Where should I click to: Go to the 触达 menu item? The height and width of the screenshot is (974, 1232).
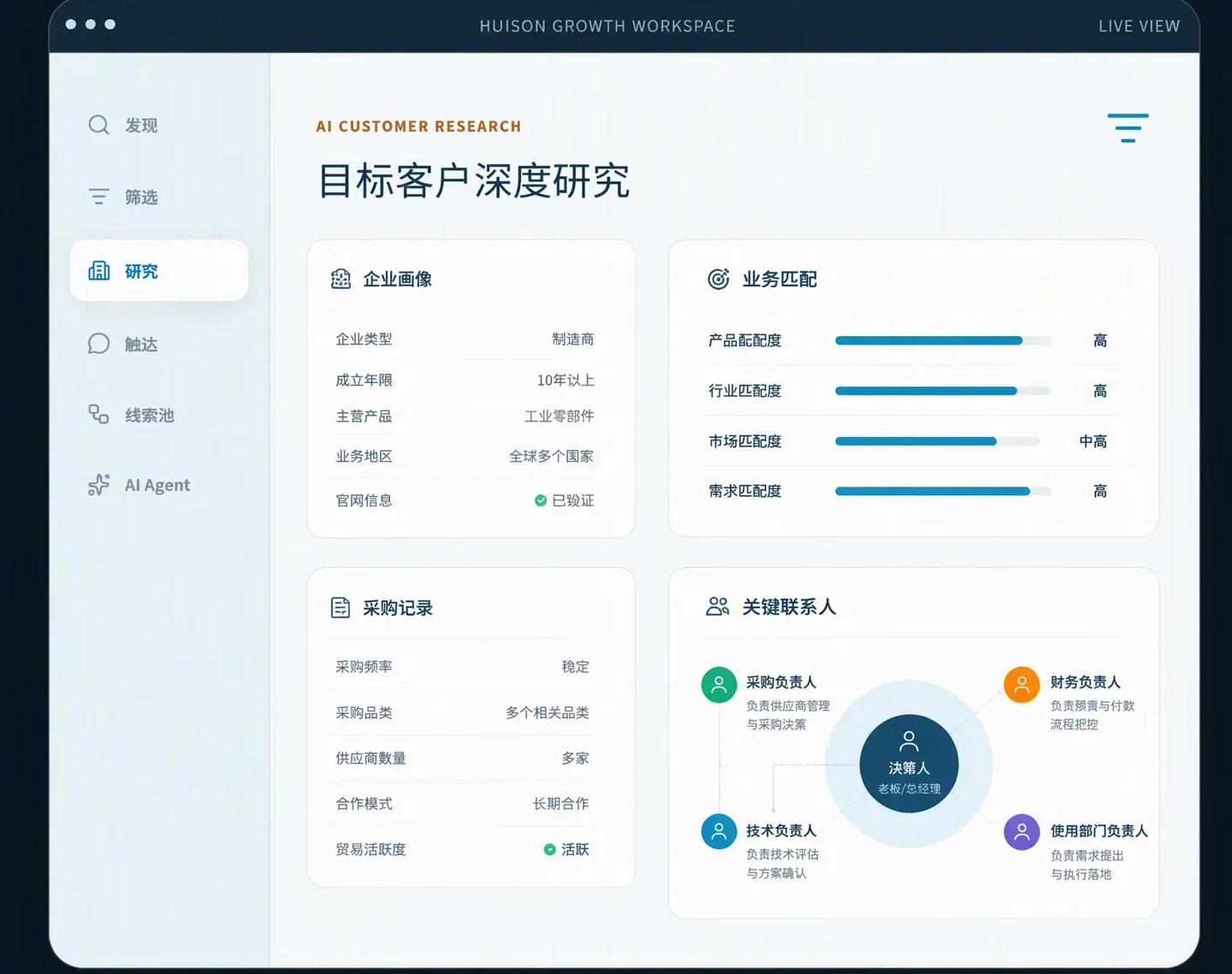[x=159, y=344]
